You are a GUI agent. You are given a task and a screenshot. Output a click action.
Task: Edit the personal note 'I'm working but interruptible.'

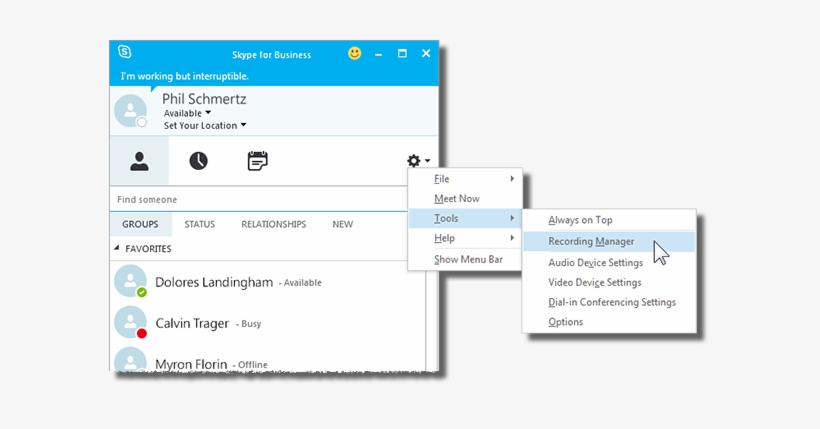pyautogui.click(x=185, y=76)
